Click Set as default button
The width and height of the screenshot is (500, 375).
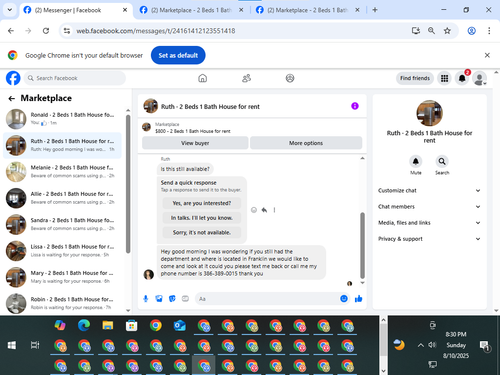point(178,55)
